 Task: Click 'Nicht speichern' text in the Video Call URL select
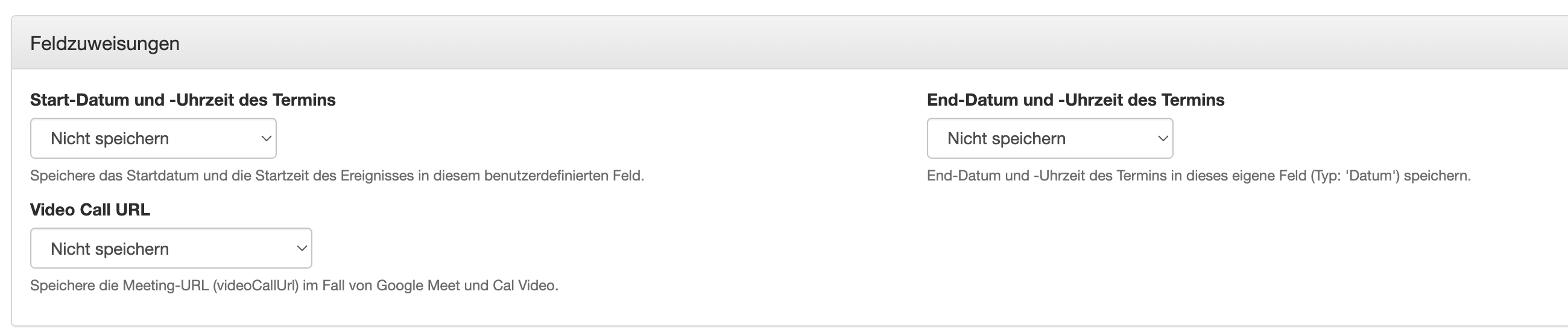click(110, 249)
